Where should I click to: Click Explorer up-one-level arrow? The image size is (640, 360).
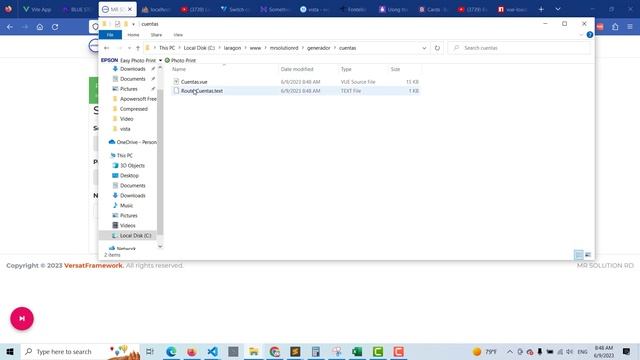[138, 48]
